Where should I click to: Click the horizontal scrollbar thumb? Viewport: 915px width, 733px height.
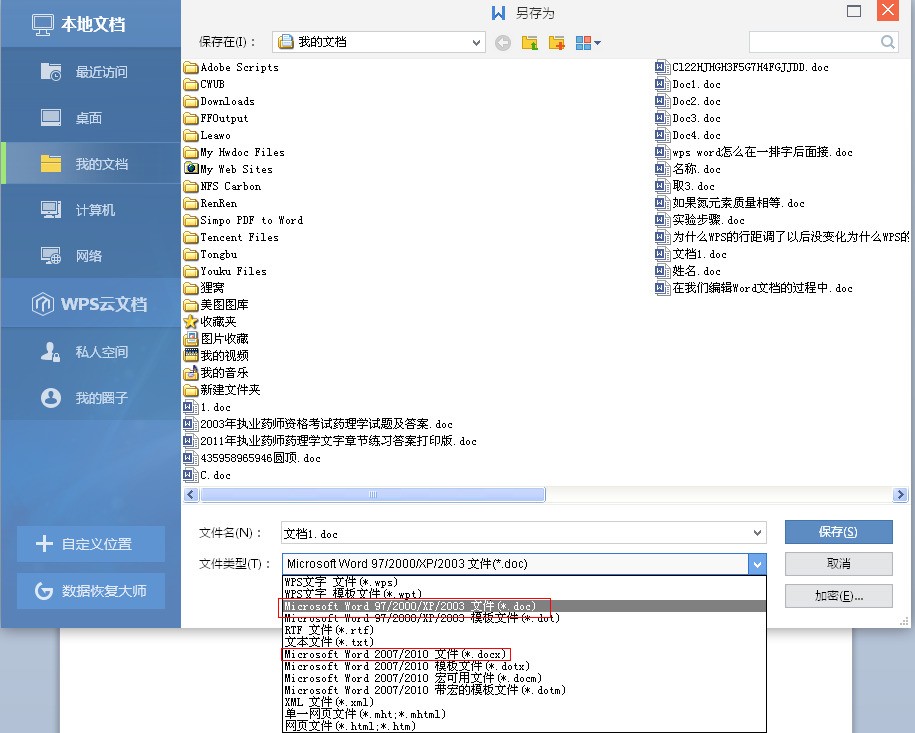pyautogui.click(x=373, y=495)
